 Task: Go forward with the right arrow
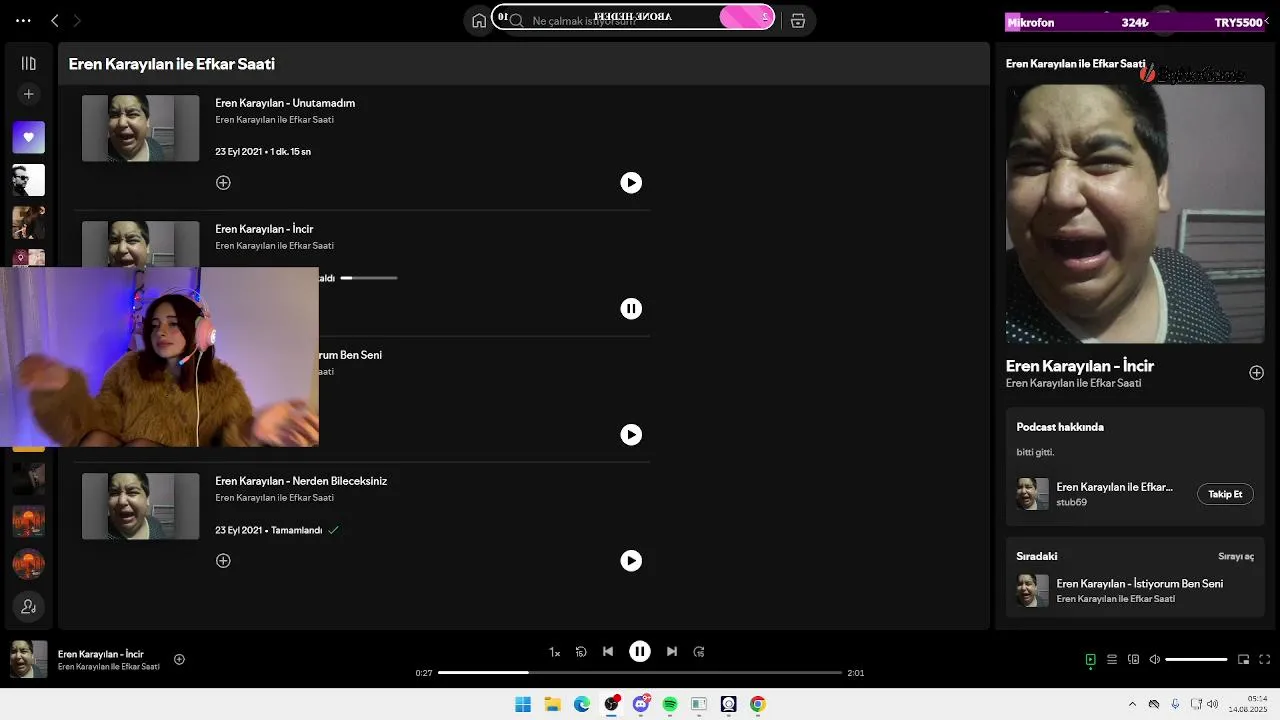point(77,20)
